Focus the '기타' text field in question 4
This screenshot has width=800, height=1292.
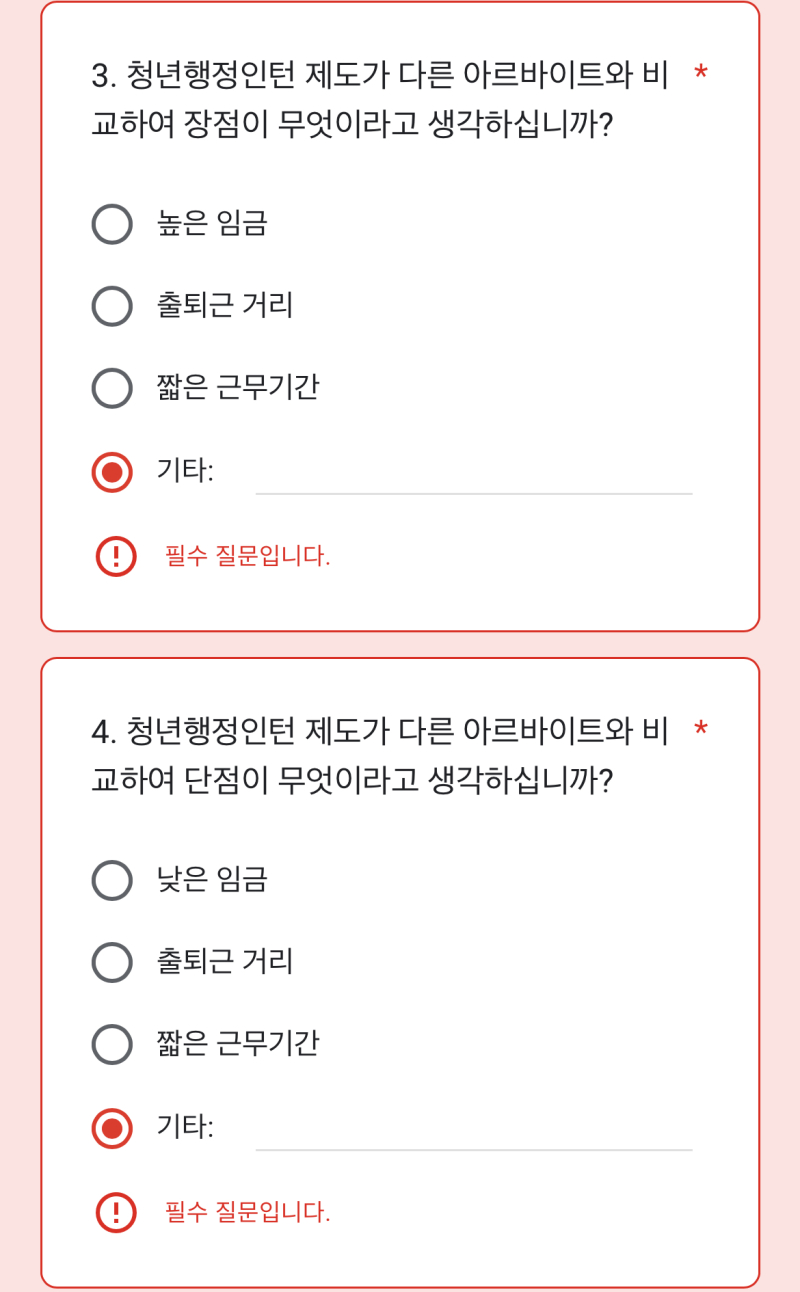pyautogui.click(x=473, y=1130)
